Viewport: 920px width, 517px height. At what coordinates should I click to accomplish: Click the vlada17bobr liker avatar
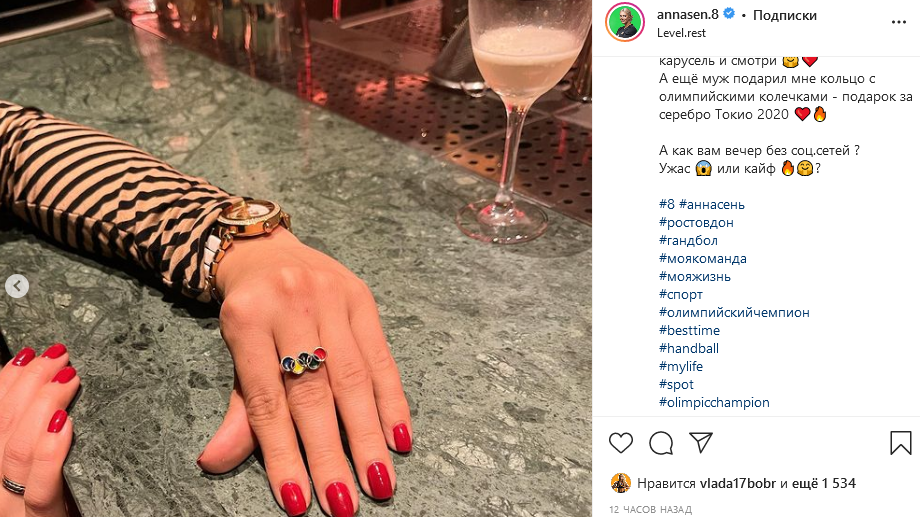(x=621, y=483)
